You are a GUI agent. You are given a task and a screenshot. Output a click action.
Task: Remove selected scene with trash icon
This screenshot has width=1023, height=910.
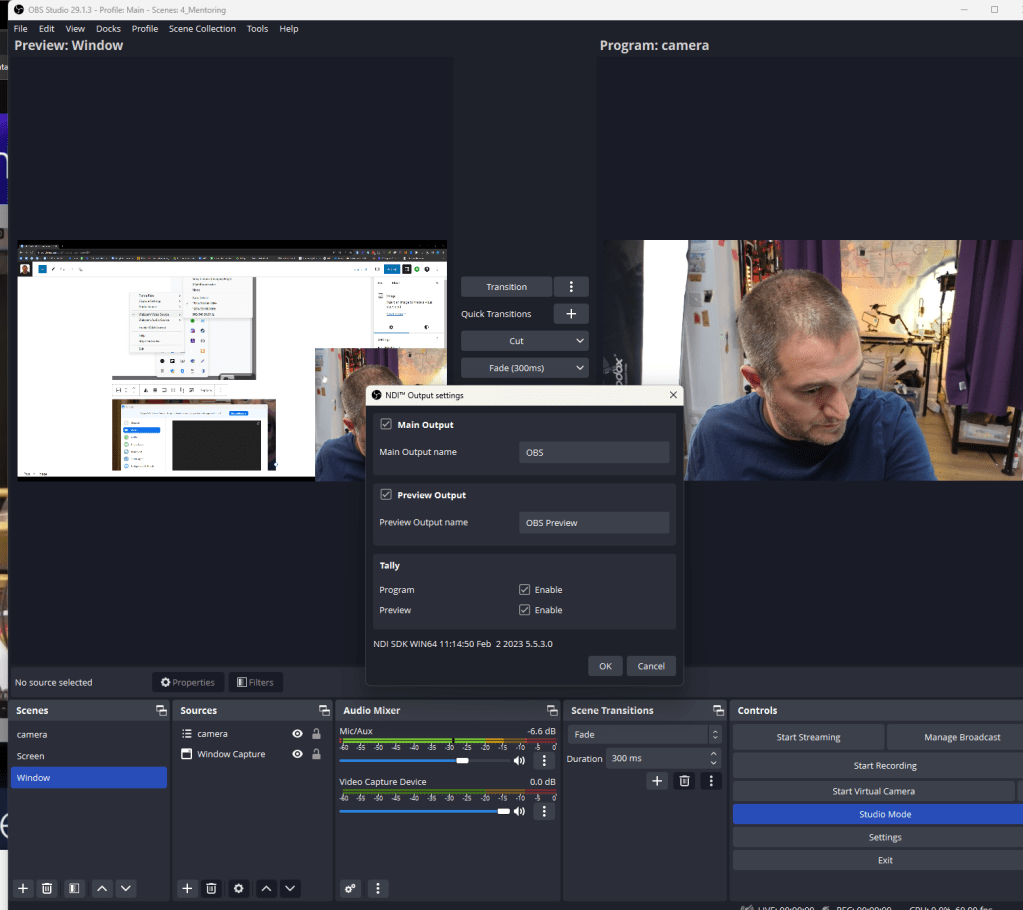pyautogui.click(x=47, y=888)
